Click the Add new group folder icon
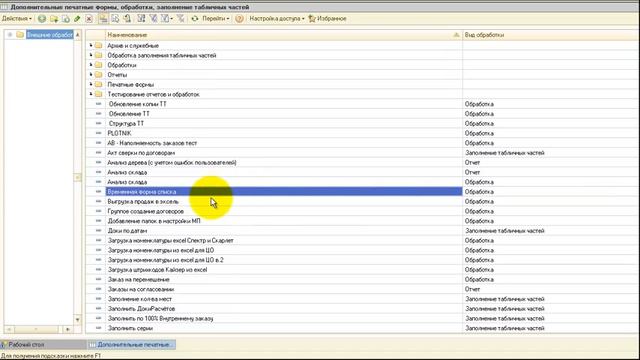 [x=54, y=19]
